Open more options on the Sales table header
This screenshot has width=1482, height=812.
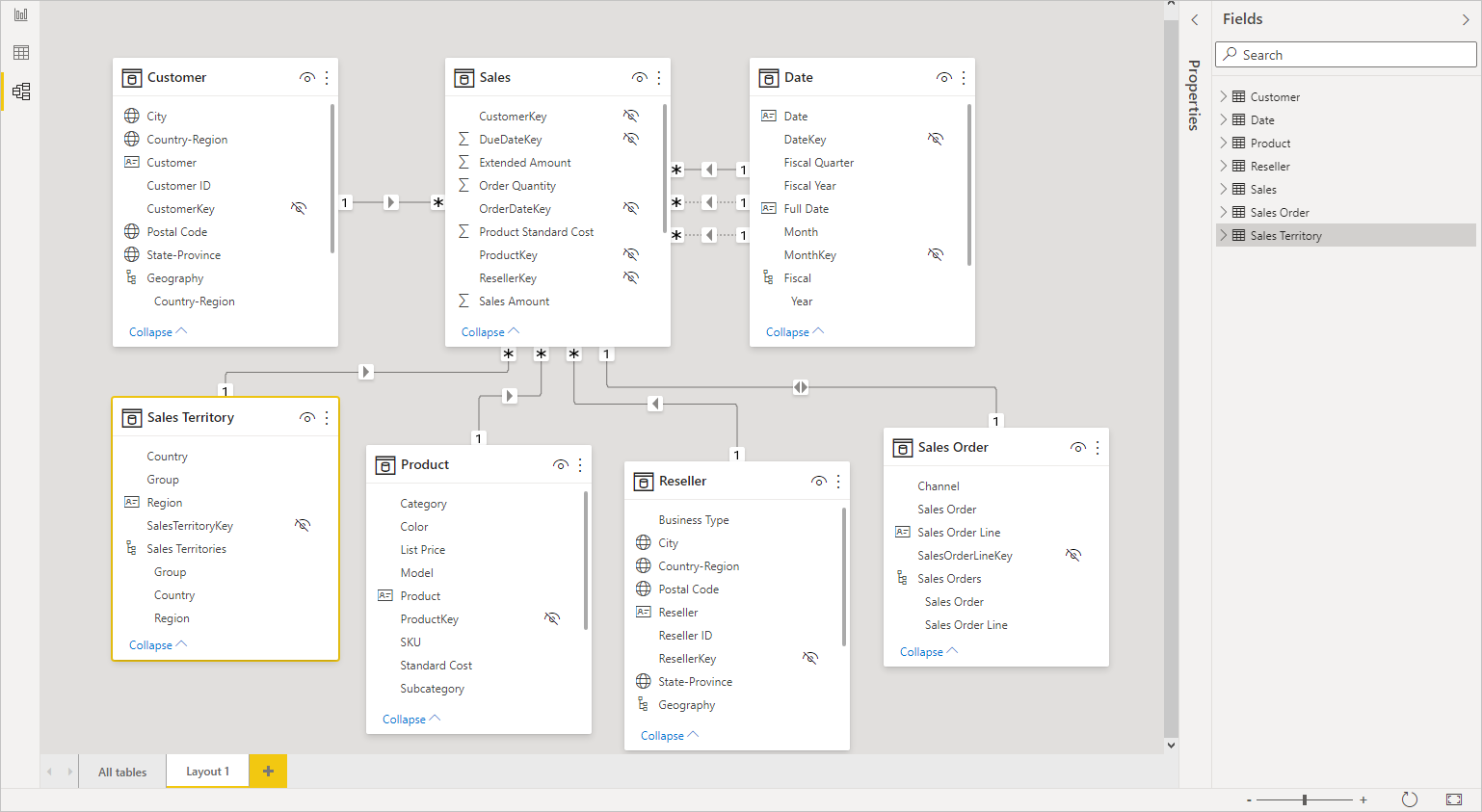click(x=658, y=77)
